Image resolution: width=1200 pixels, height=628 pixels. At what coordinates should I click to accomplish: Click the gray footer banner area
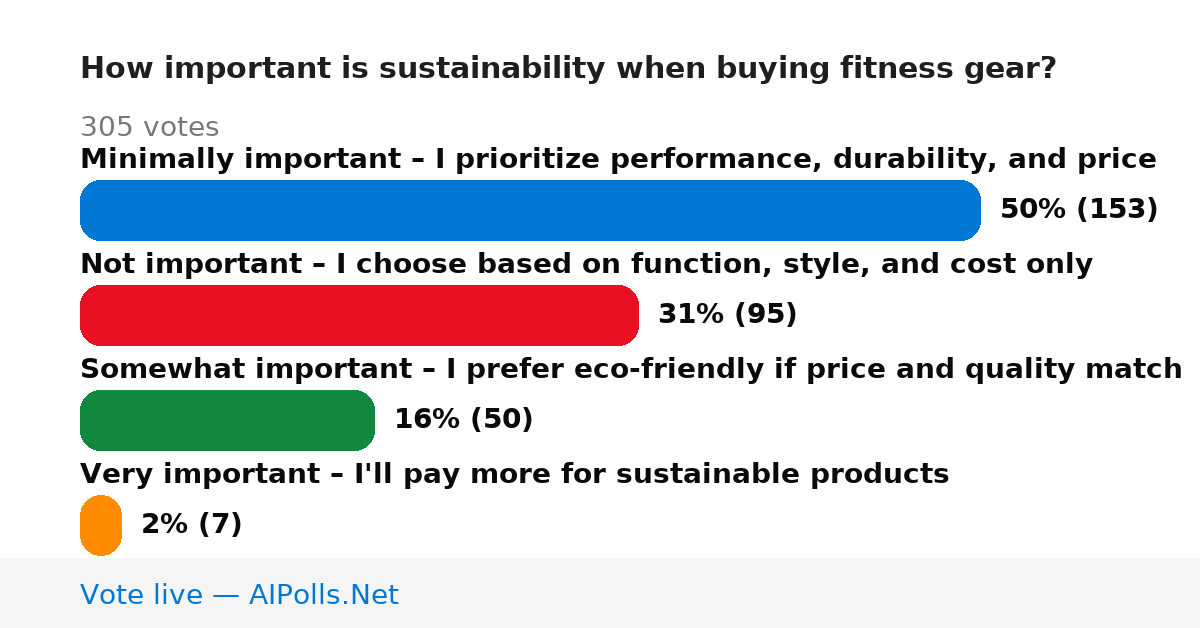pos(600,593)
